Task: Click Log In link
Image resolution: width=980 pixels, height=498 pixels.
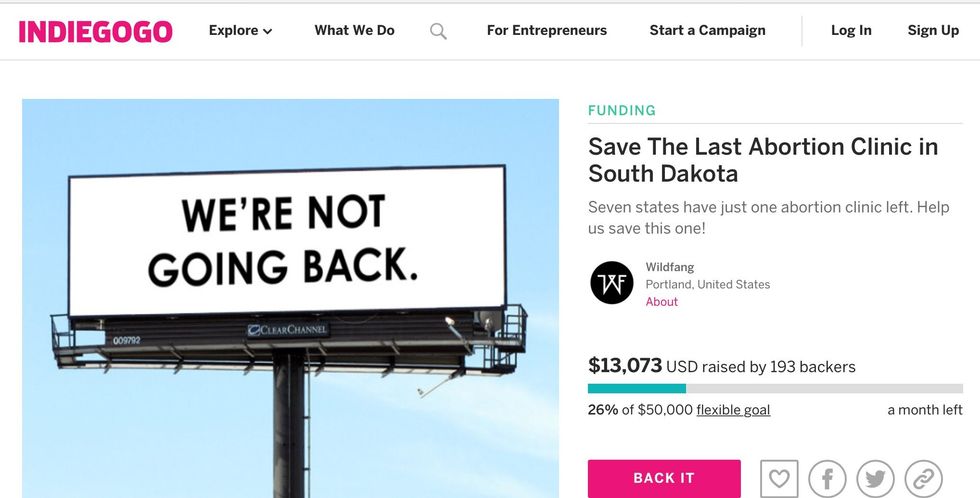Action: (850, 31)
